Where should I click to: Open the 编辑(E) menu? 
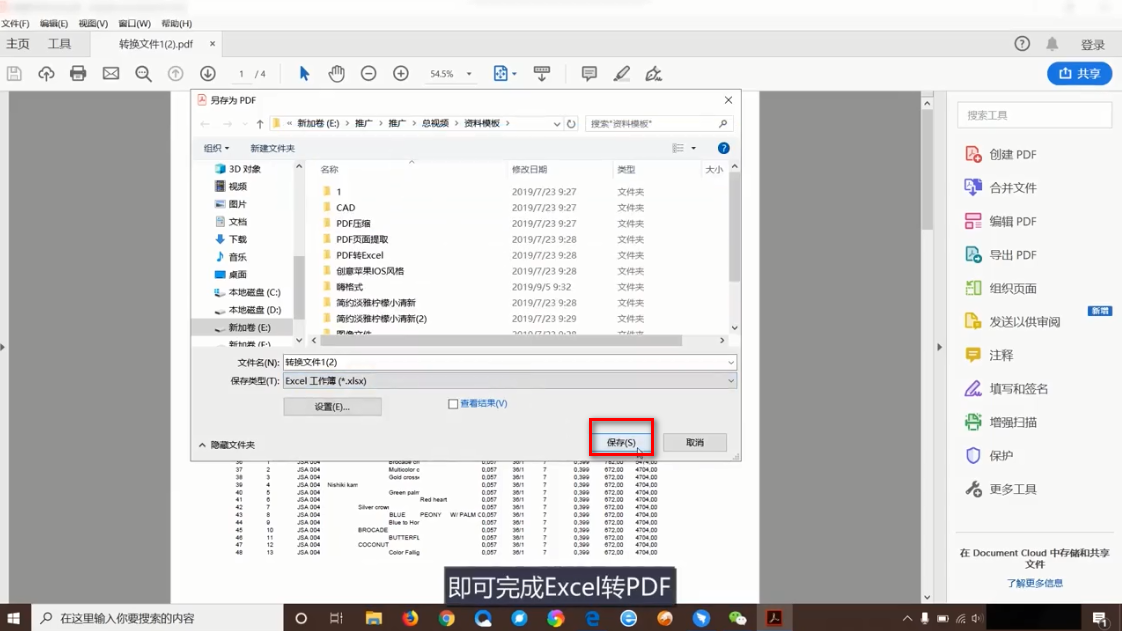click(54, 24)
